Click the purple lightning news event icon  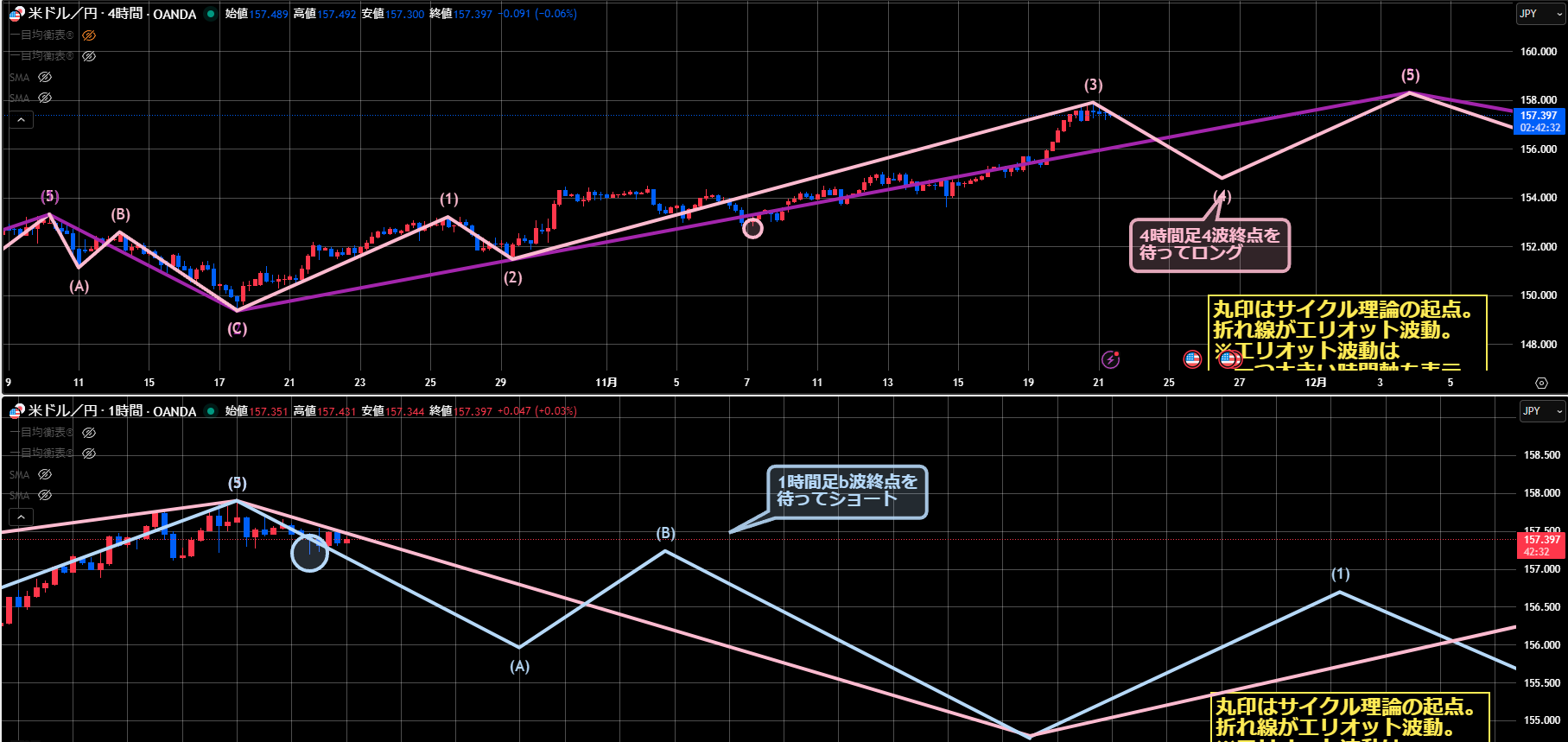[1110, 358]
